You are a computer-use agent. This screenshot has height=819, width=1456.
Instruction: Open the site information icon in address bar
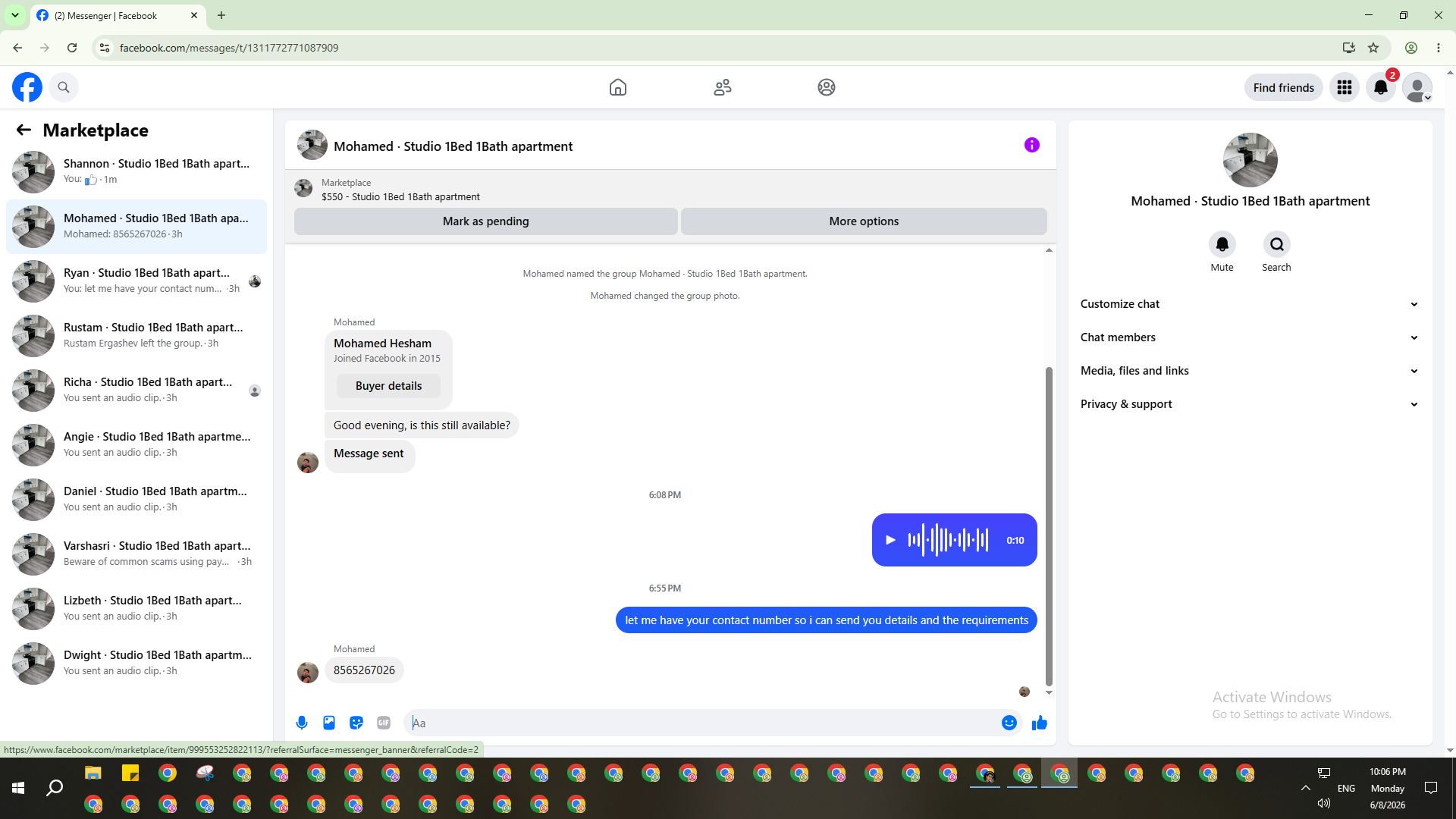point(105,48)
